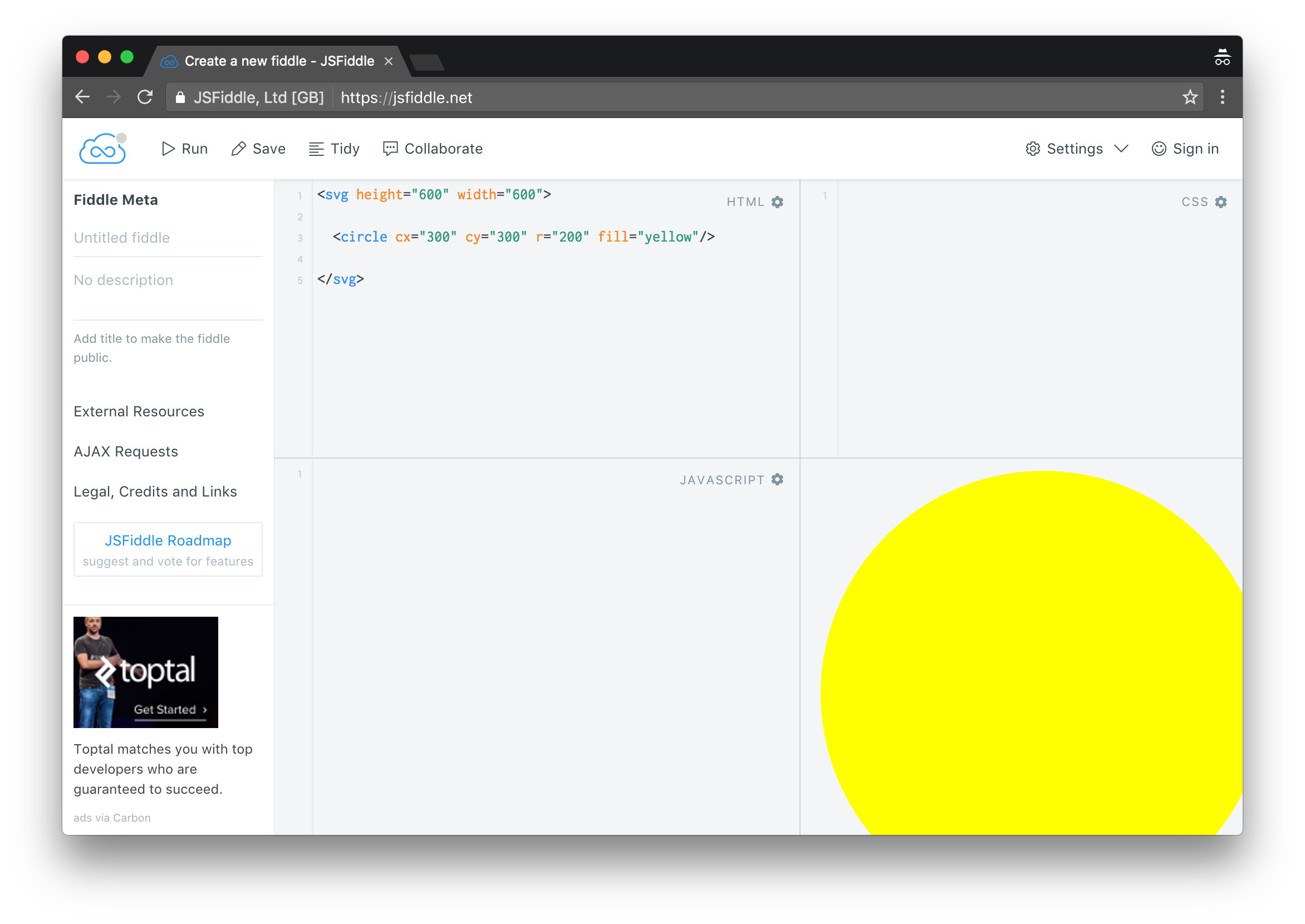1305x924 pixels.
Task: Select the 'Create a new fiddle' browser tab
Action: click(x=279, y=61)
